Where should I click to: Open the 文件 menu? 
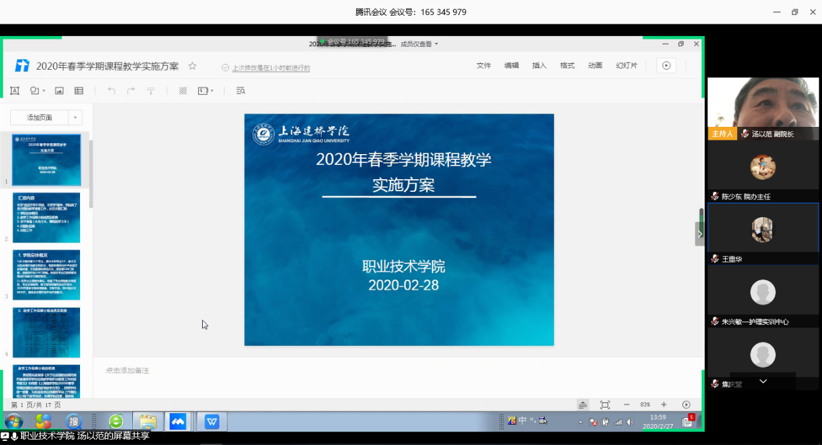coord(483,66)
